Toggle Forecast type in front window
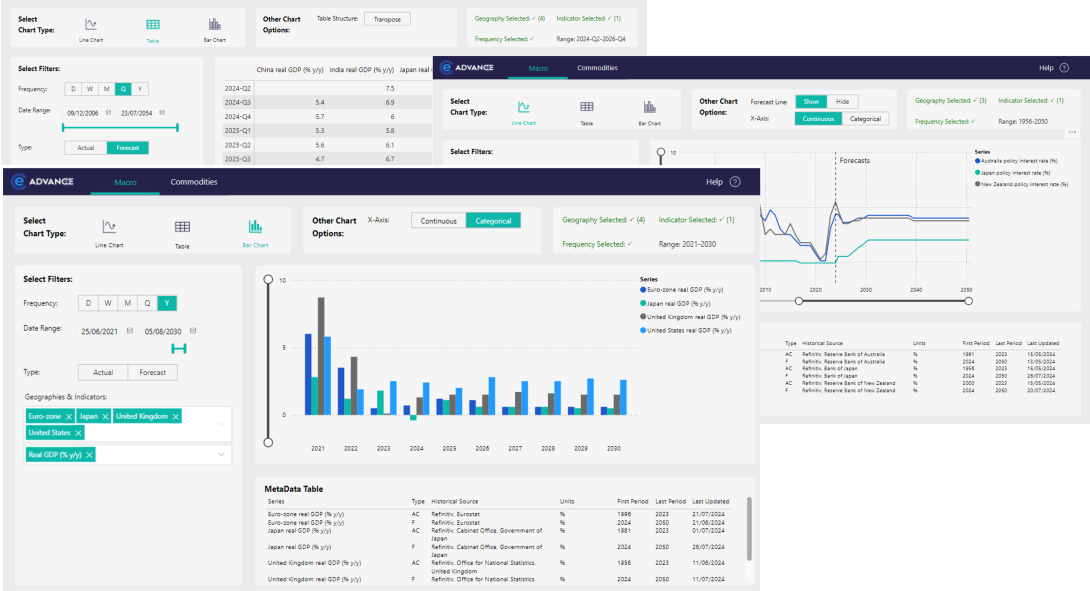The height and width of the screenshot is (591, 1090). coord(153,372)
